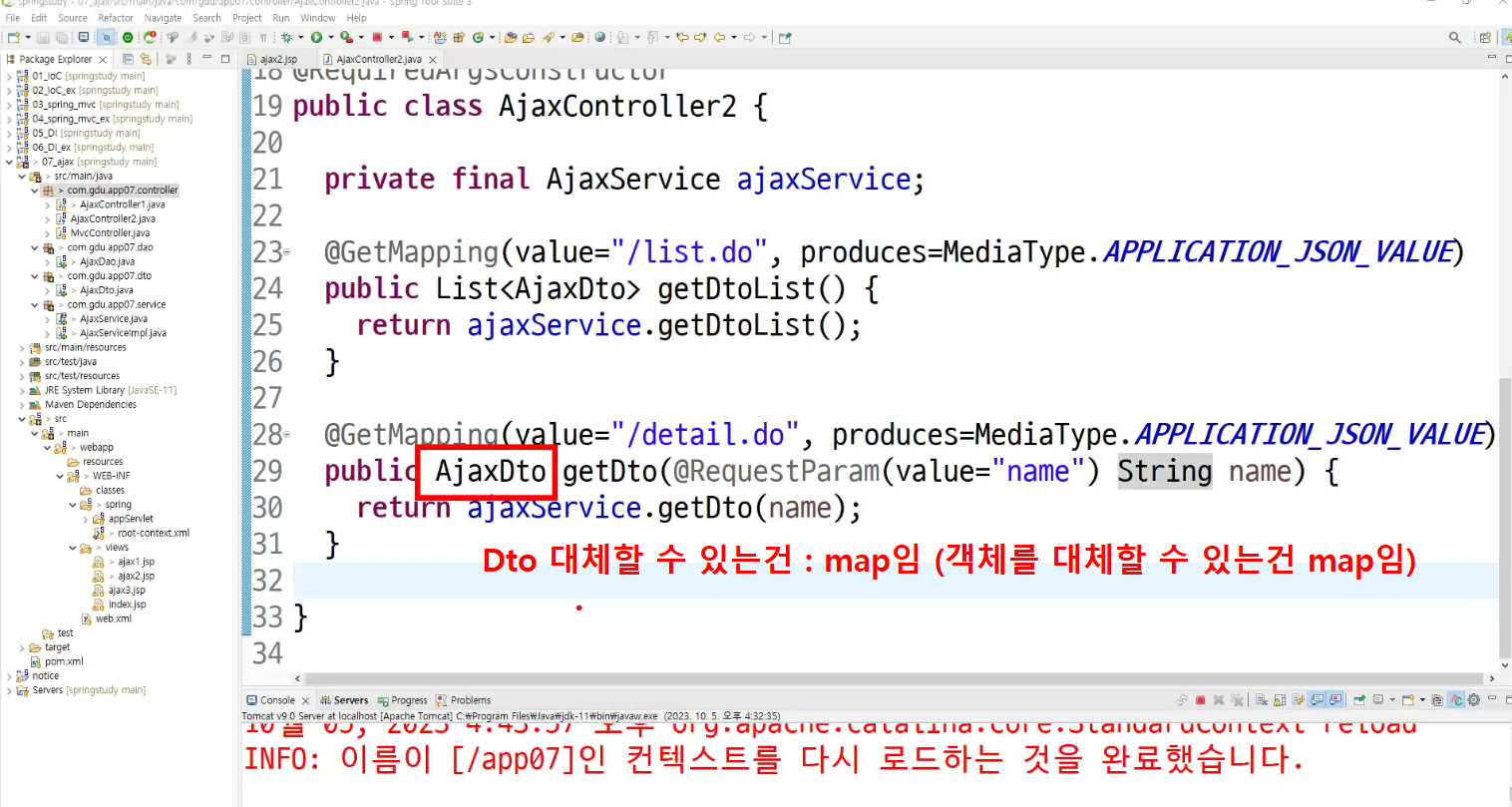
Task: Click the Open Web Browser globe icon
Action: pyautogui.click(x=599, y=37)
